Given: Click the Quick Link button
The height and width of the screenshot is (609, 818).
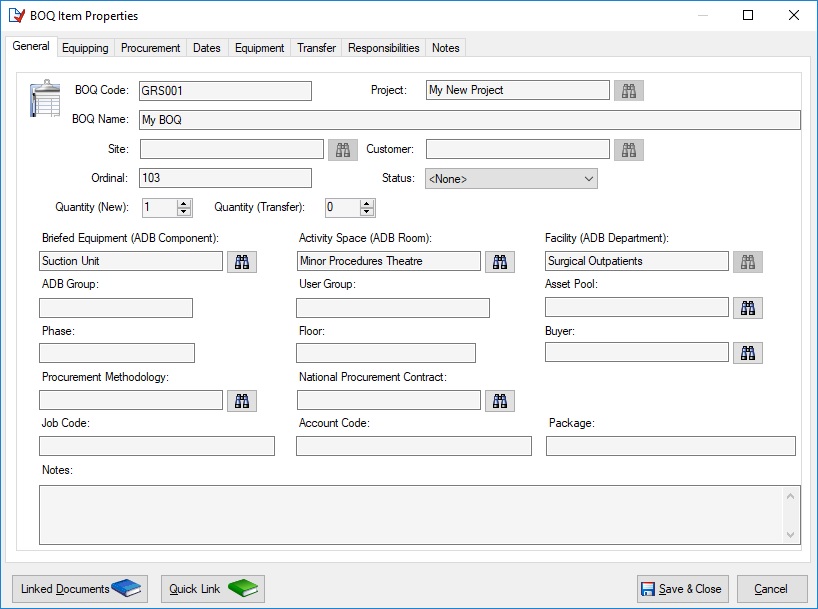Looking at the screenshot, I should [212, 589].
